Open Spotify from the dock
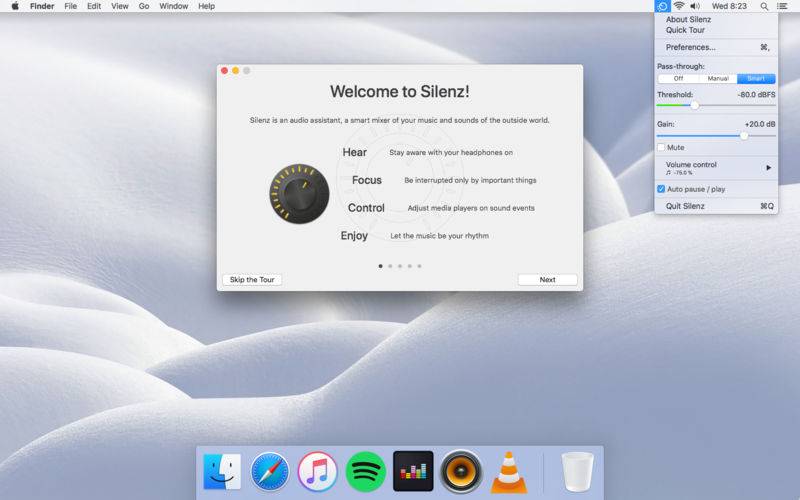The height and width of the screenshot is (500, 800). pos(365,472)
